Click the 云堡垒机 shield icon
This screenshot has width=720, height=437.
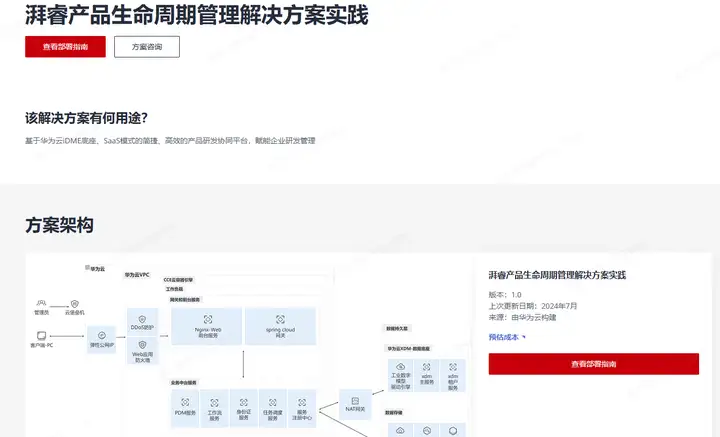(x=75, y=303)
